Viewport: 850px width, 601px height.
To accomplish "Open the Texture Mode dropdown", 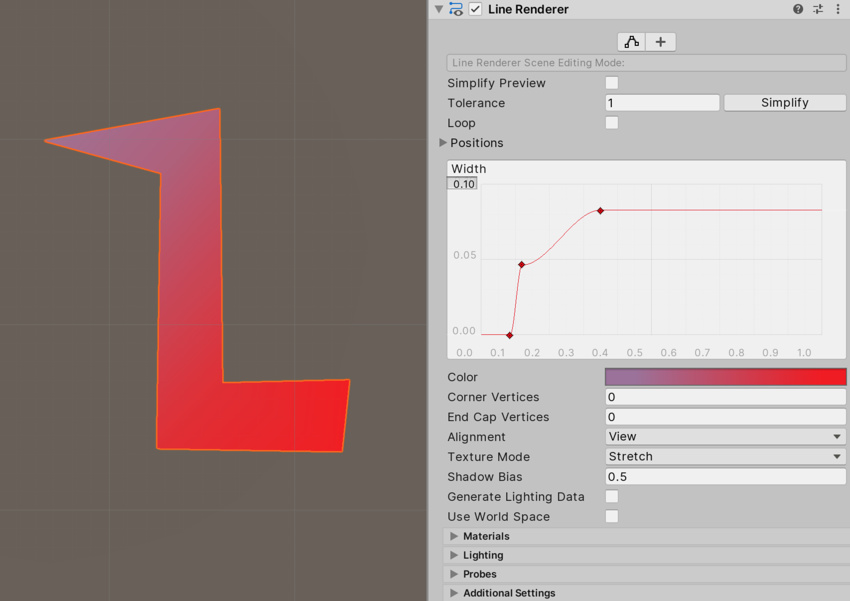I will [725, 457].
